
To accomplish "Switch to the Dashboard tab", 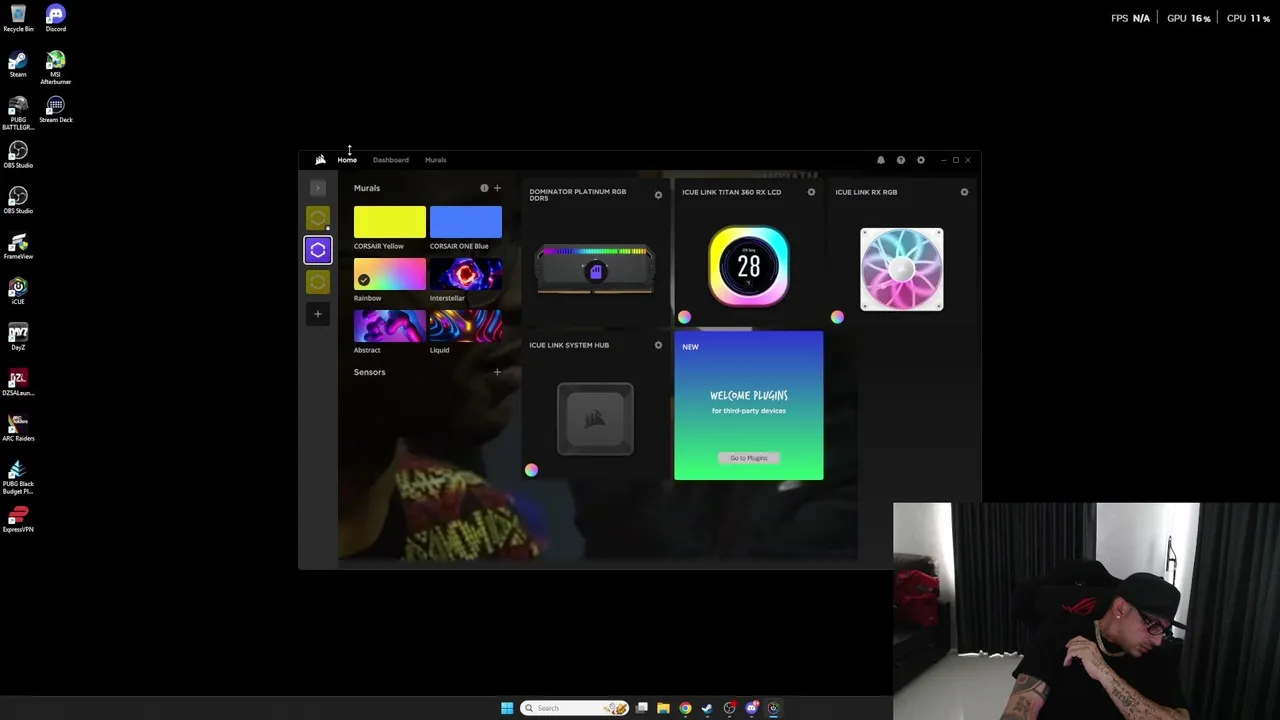I will point(391,160).
